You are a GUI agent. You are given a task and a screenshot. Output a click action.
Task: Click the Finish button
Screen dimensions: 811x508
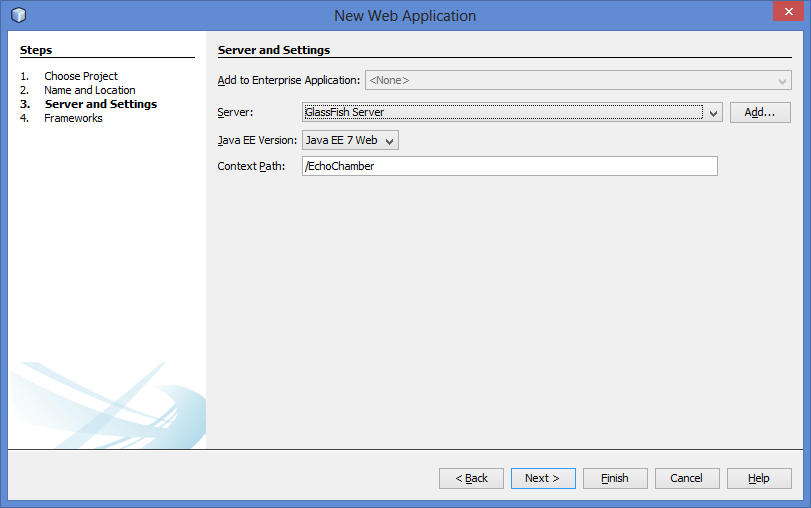(614, 478)
